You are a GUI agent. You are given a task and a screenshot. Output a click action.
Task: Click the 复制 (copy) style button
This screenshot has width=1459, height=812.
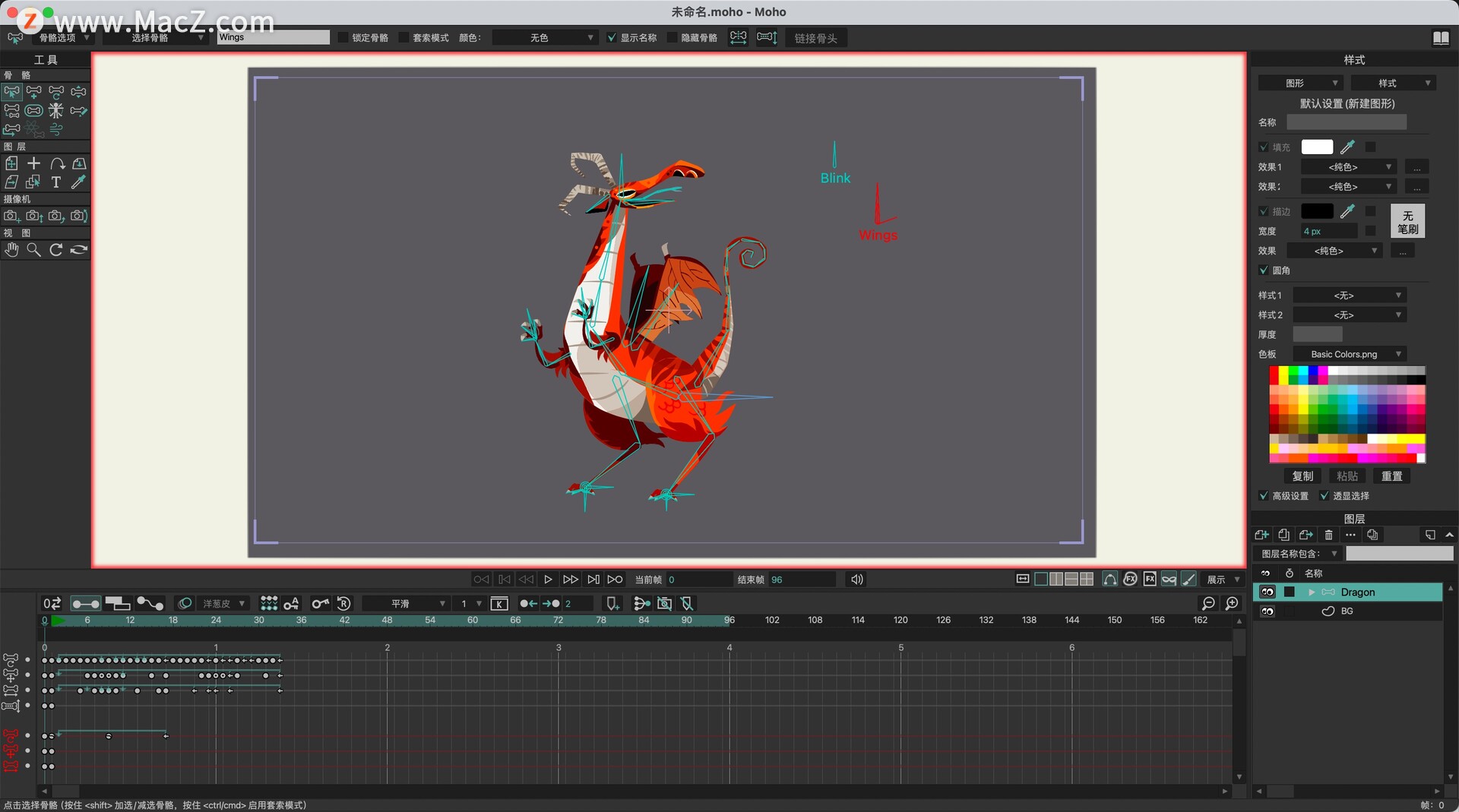[x=1302, y=476]
